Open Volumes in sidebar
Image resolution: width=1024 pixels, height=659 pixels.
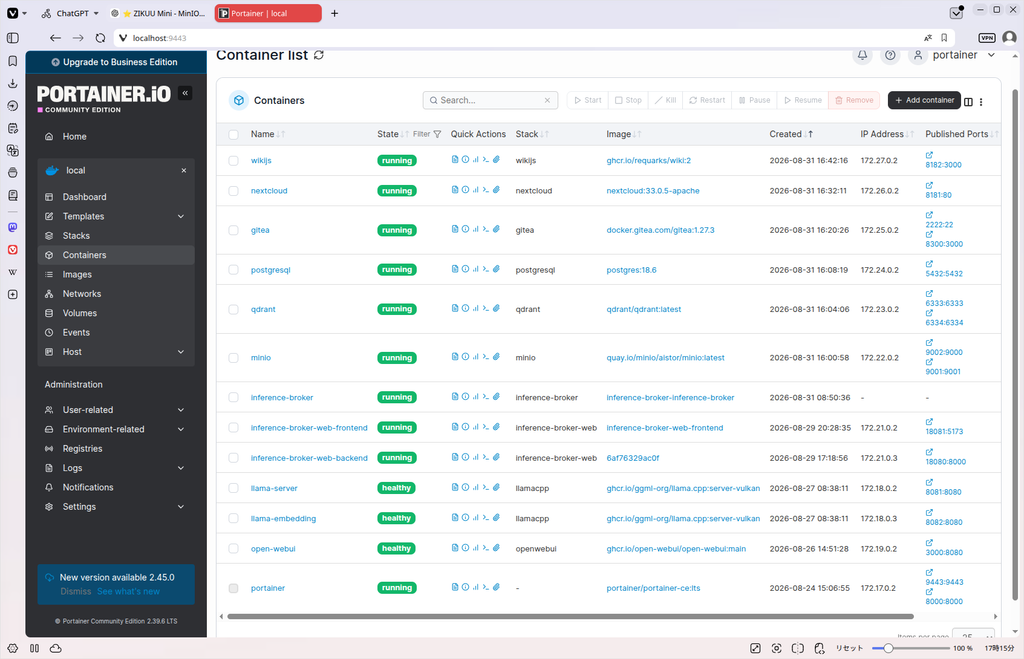click(x=116, y=313)
